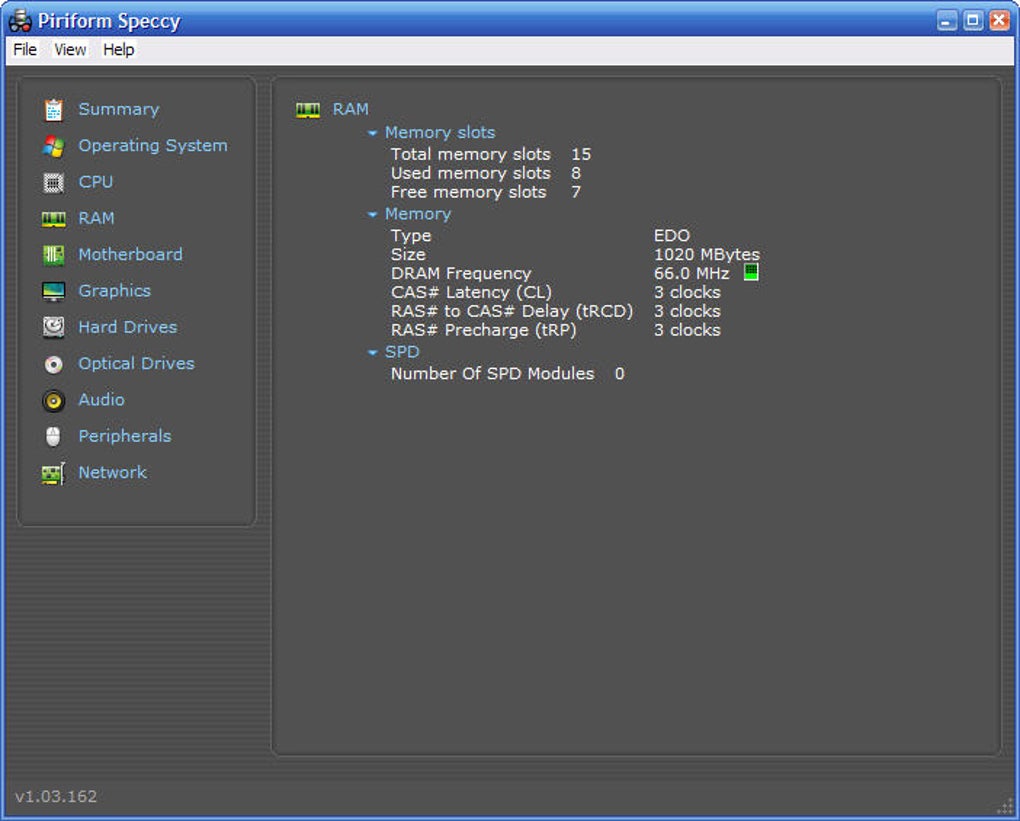Viewport: 1020px width, 821px height.
Task: Show the Optical Drives section
Action: pyautogui.click(x=136, y=364)
